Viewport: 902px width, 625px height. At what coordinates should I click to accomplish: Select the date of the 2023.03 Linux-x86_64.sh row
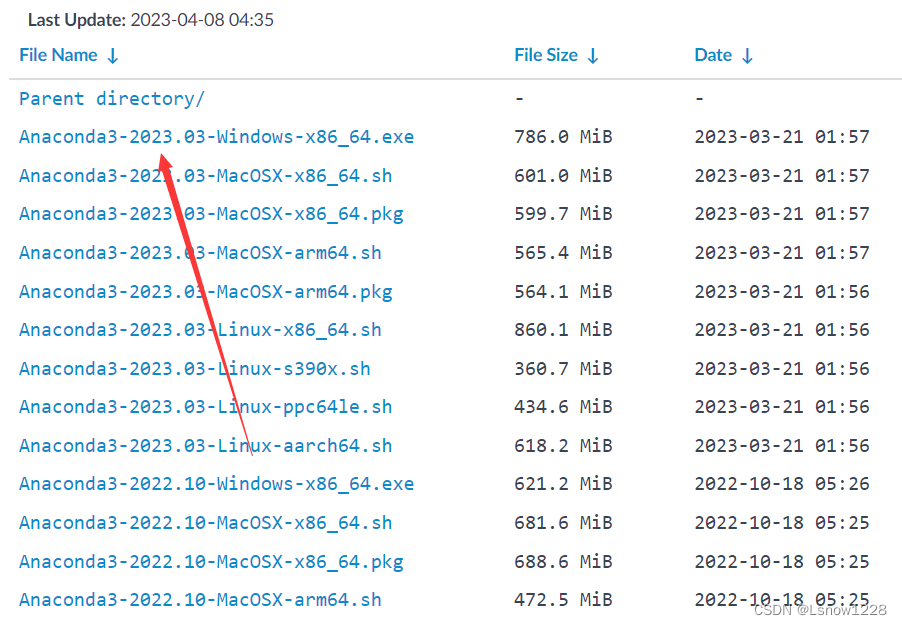pos(782,330)
